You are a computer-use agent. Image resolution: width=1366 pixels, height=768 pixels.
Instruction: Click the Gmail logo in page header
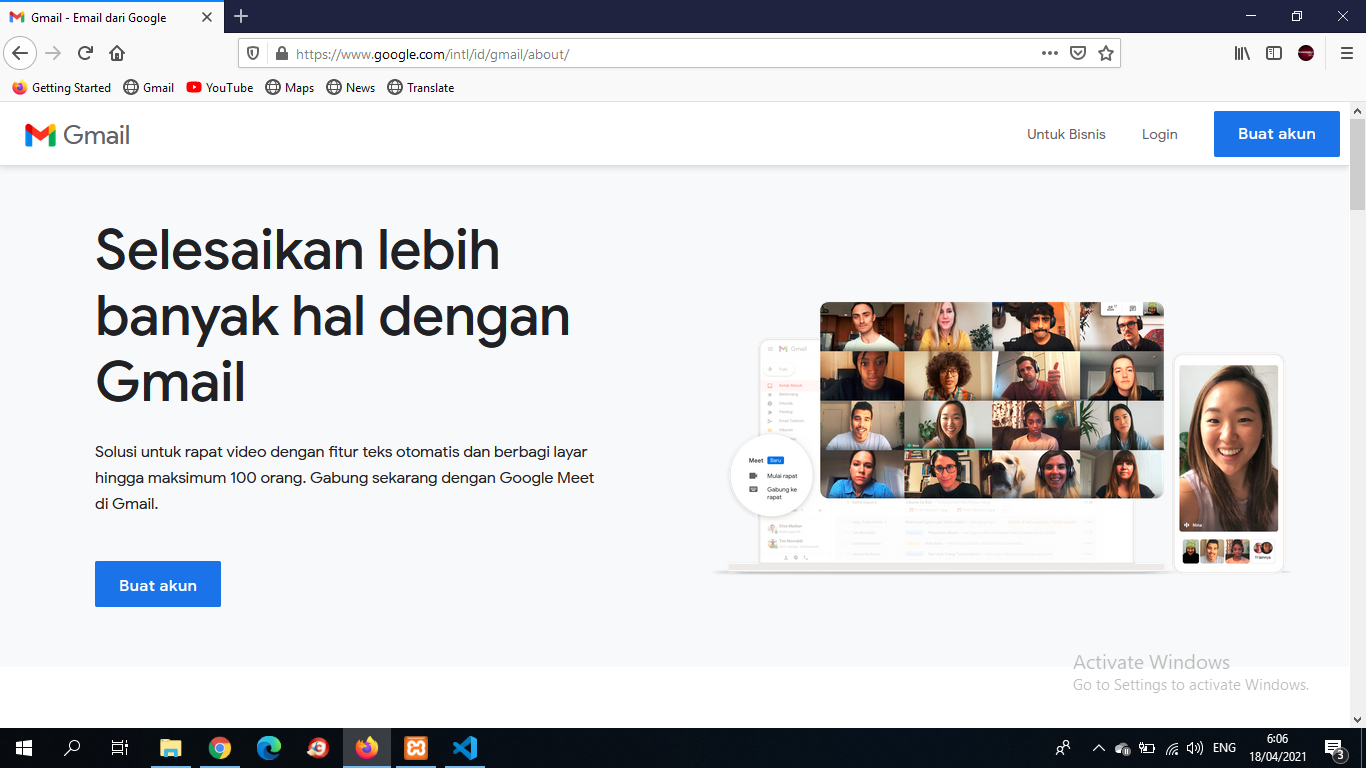[x=77, y=135]
